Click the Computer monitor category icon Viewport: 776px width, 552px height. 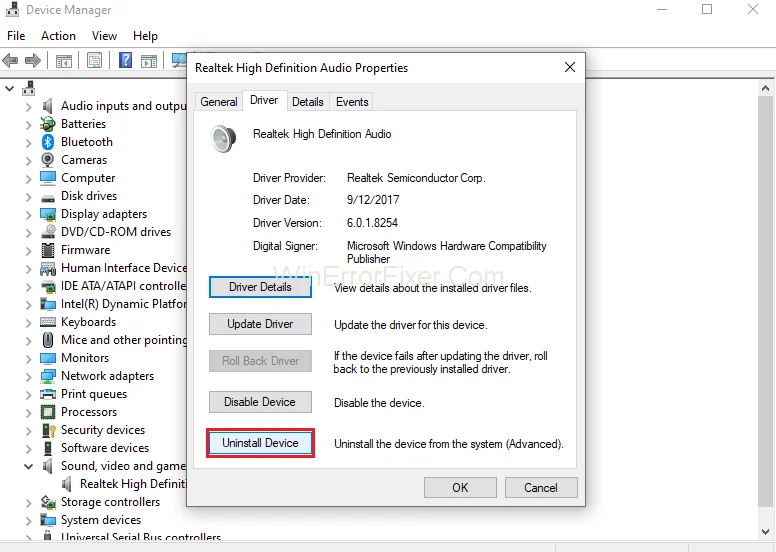tap(48, 178)
